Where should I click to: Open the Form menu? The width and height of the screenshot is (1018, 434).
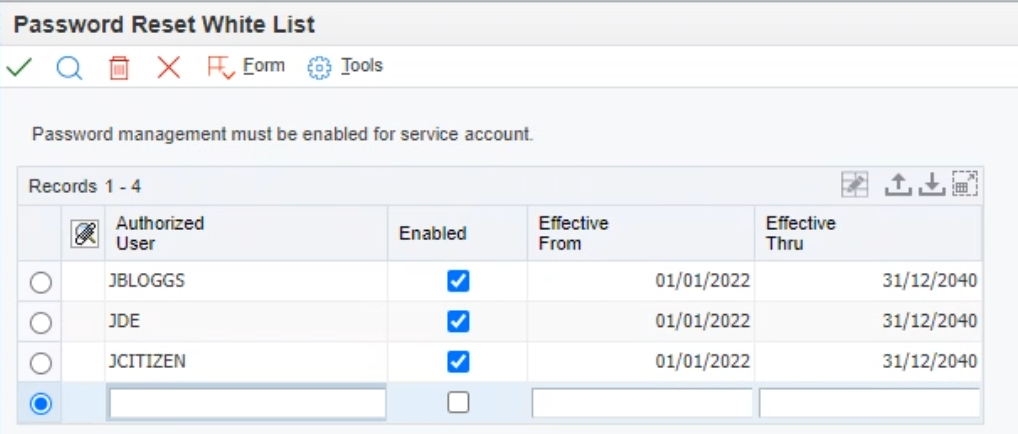pos(246,67)
